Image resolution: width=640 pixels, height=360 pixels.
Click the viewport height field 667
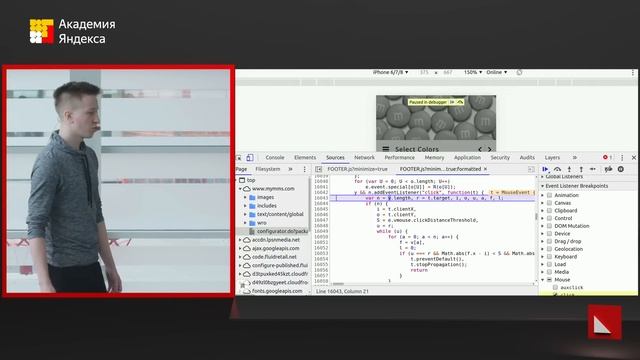click(448, 72)
